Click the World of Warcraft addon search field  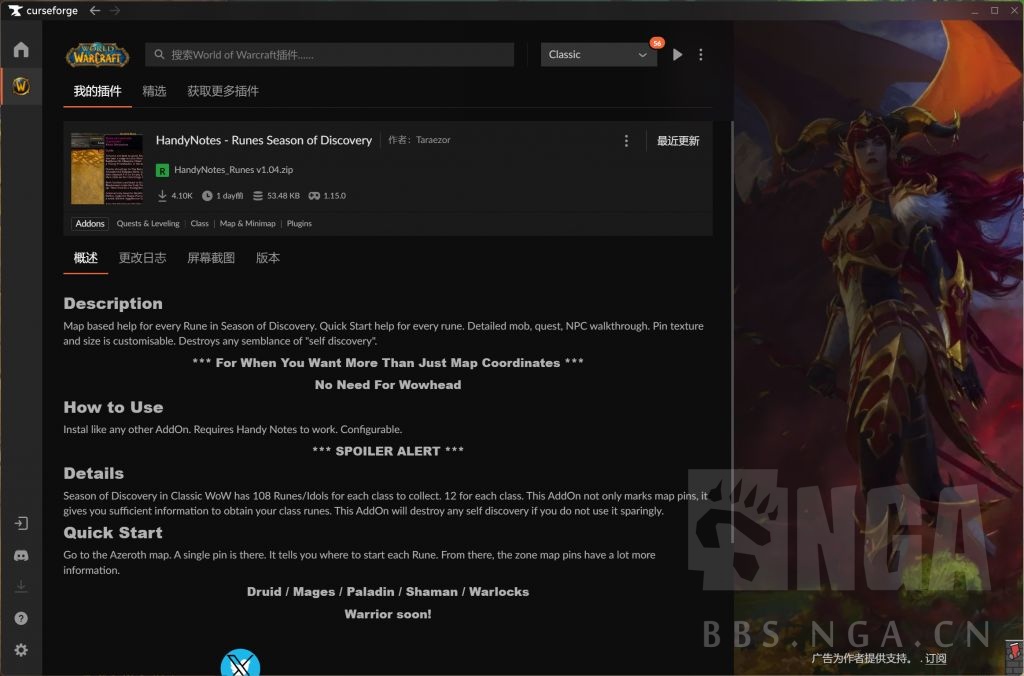click(x=330, y=55)
